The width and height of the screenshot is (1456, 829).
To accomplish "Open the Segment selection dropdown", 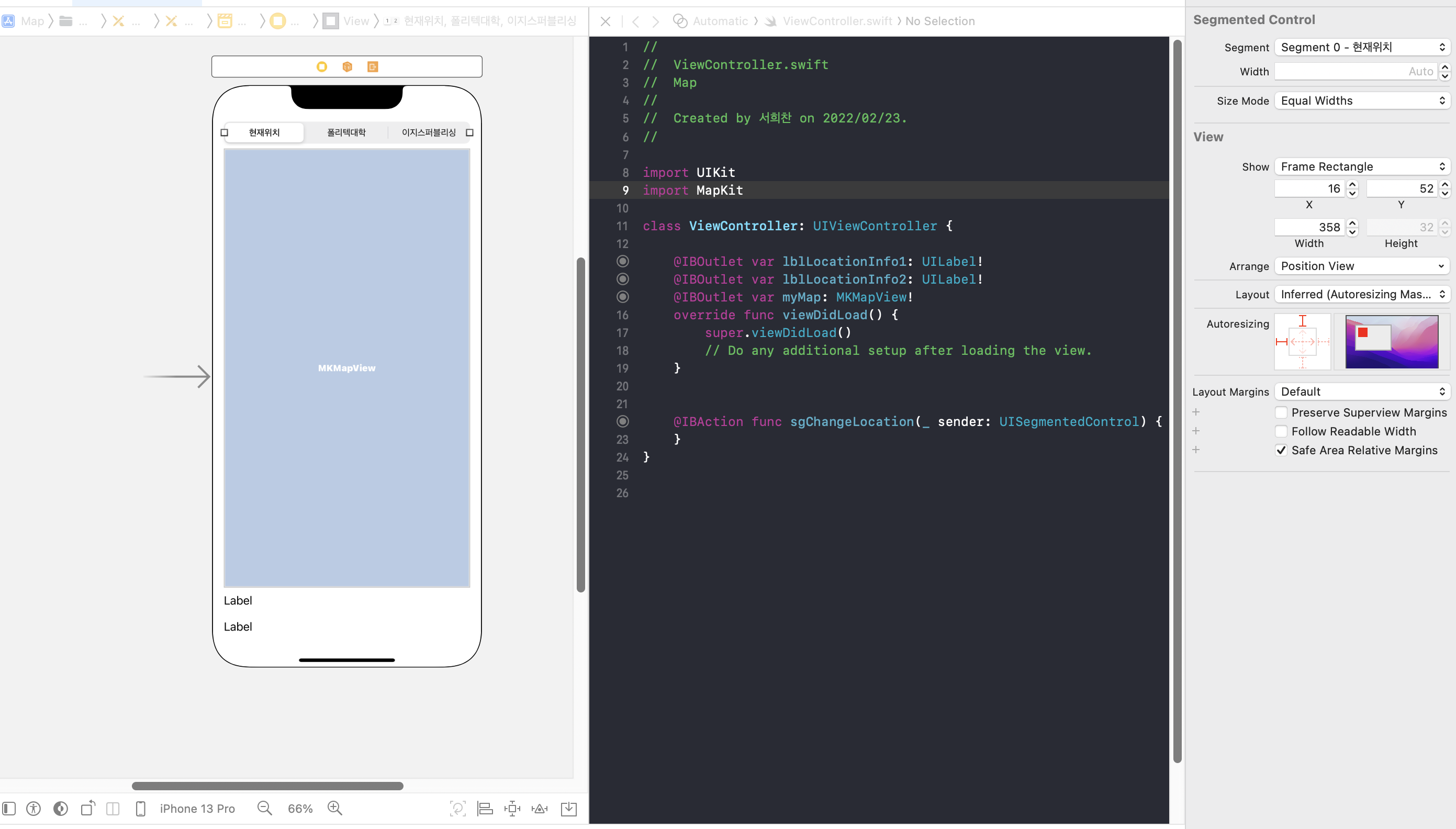I will pos(1361,47).
